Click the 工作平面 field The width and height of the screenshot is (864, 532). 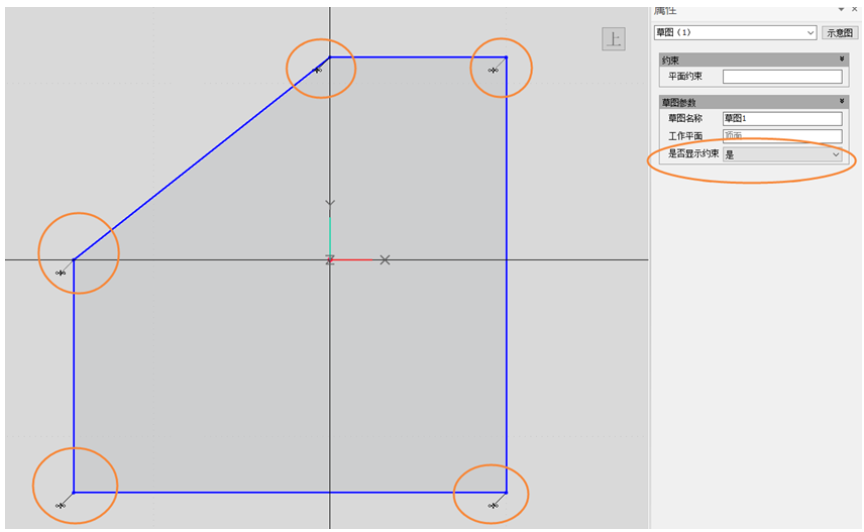pyautogui.click(x=782, y=136)
